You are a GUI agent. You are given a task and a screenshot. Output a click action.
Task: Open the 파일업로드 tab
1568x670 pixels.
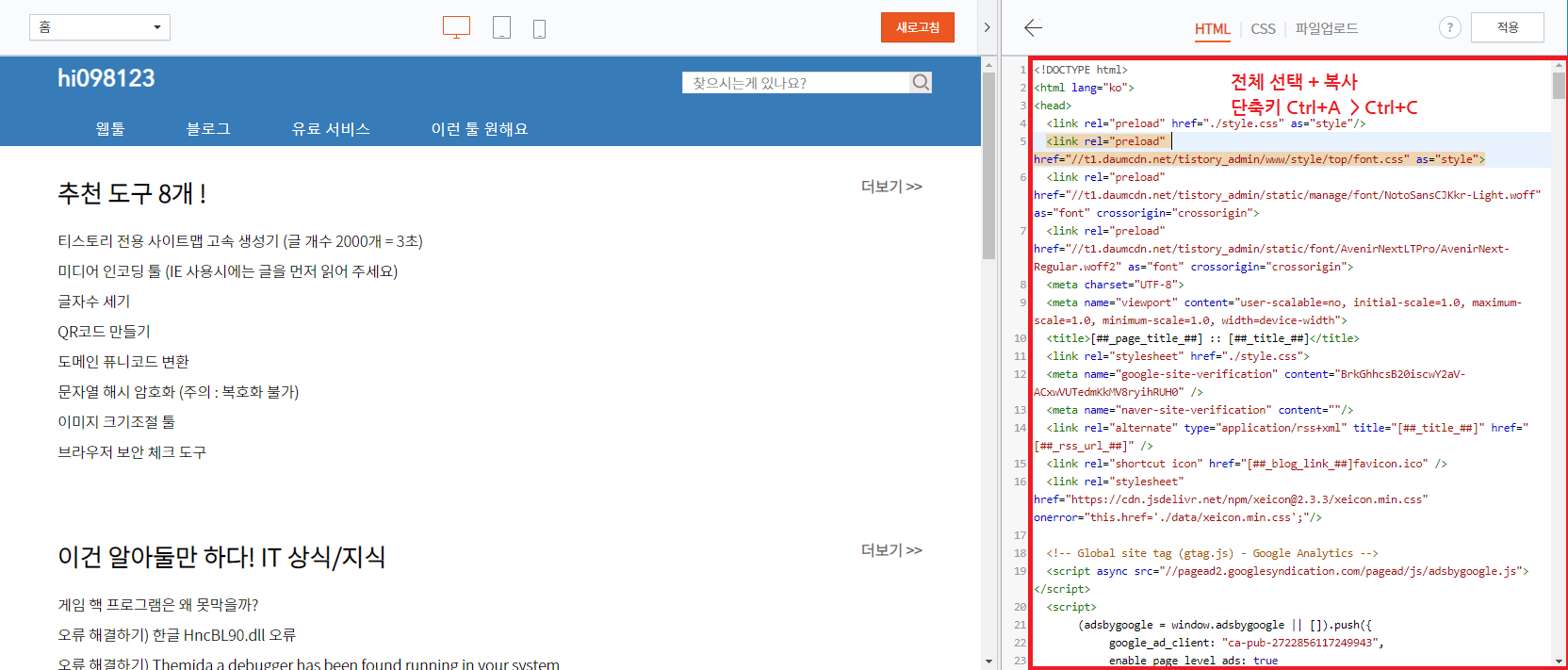click(x=1327, y=28)
